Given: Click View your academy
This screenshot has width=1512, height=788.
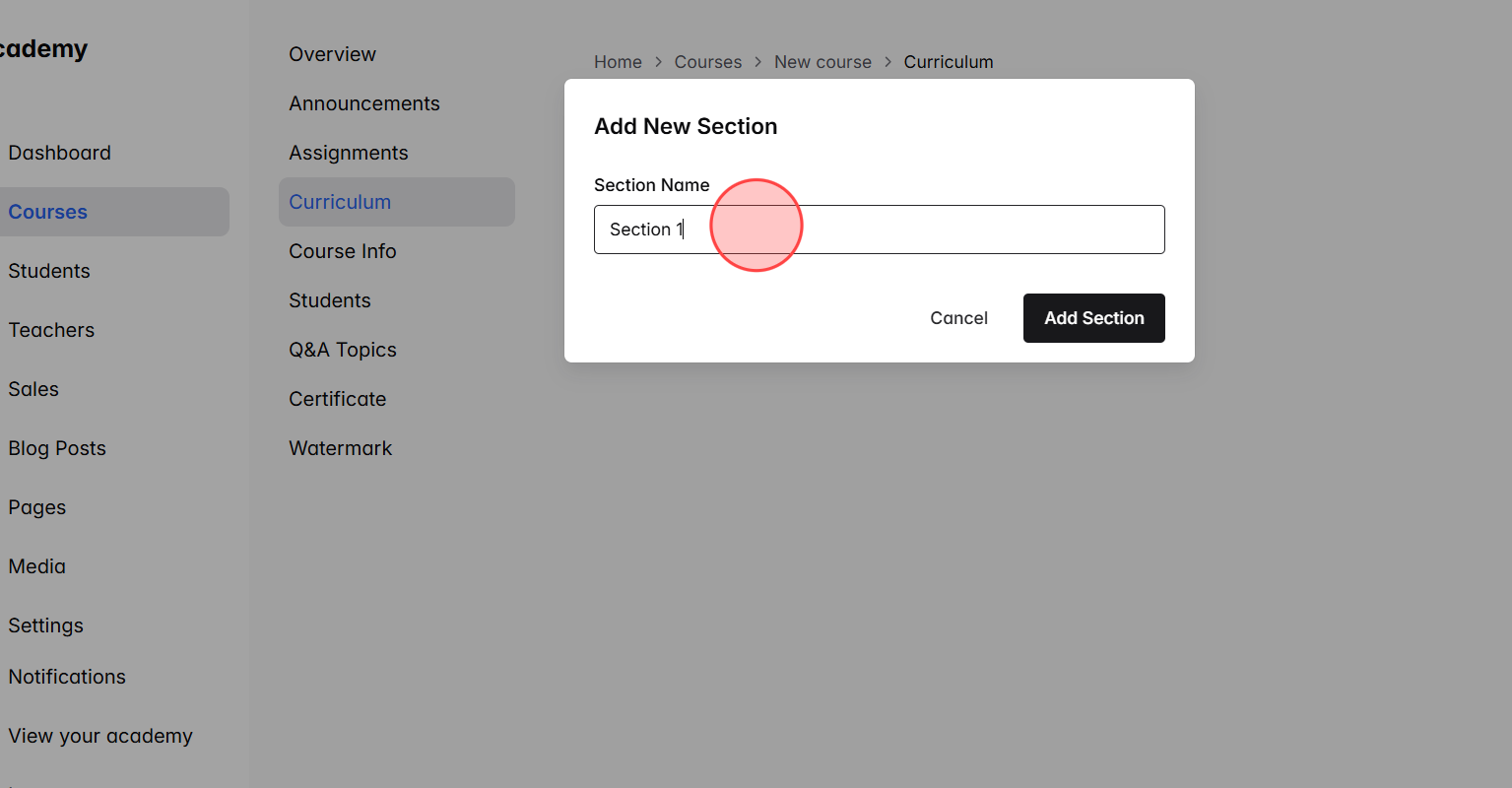Looking at the screenshot, I should coord(99,735).
